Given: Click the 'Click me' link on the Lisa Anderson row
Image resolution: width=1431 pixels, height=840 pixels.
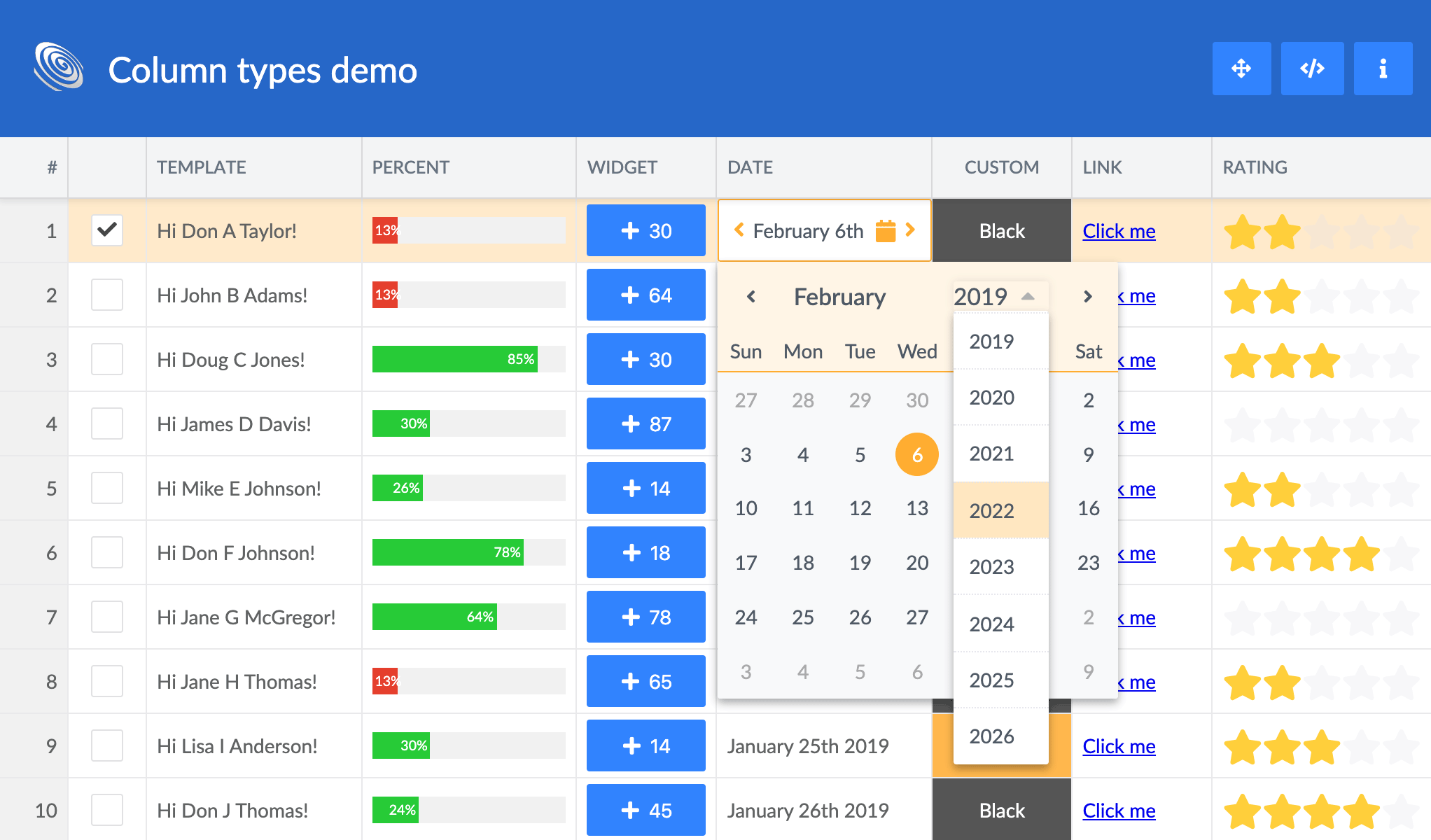Looking at the screenshot, I should 1118,746.
